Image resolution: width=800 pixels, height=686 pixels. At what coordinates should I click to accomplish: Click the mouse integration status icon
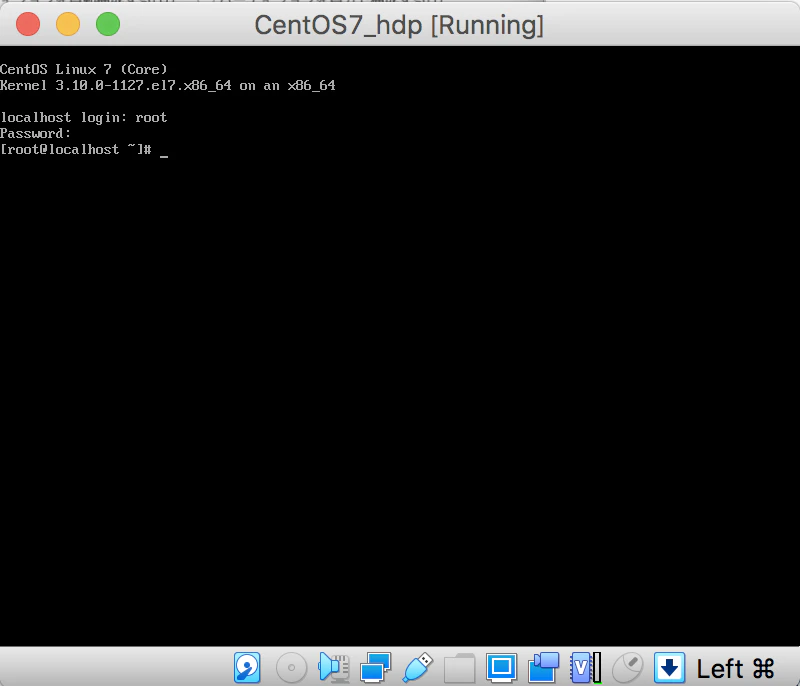tap(628, 667)
